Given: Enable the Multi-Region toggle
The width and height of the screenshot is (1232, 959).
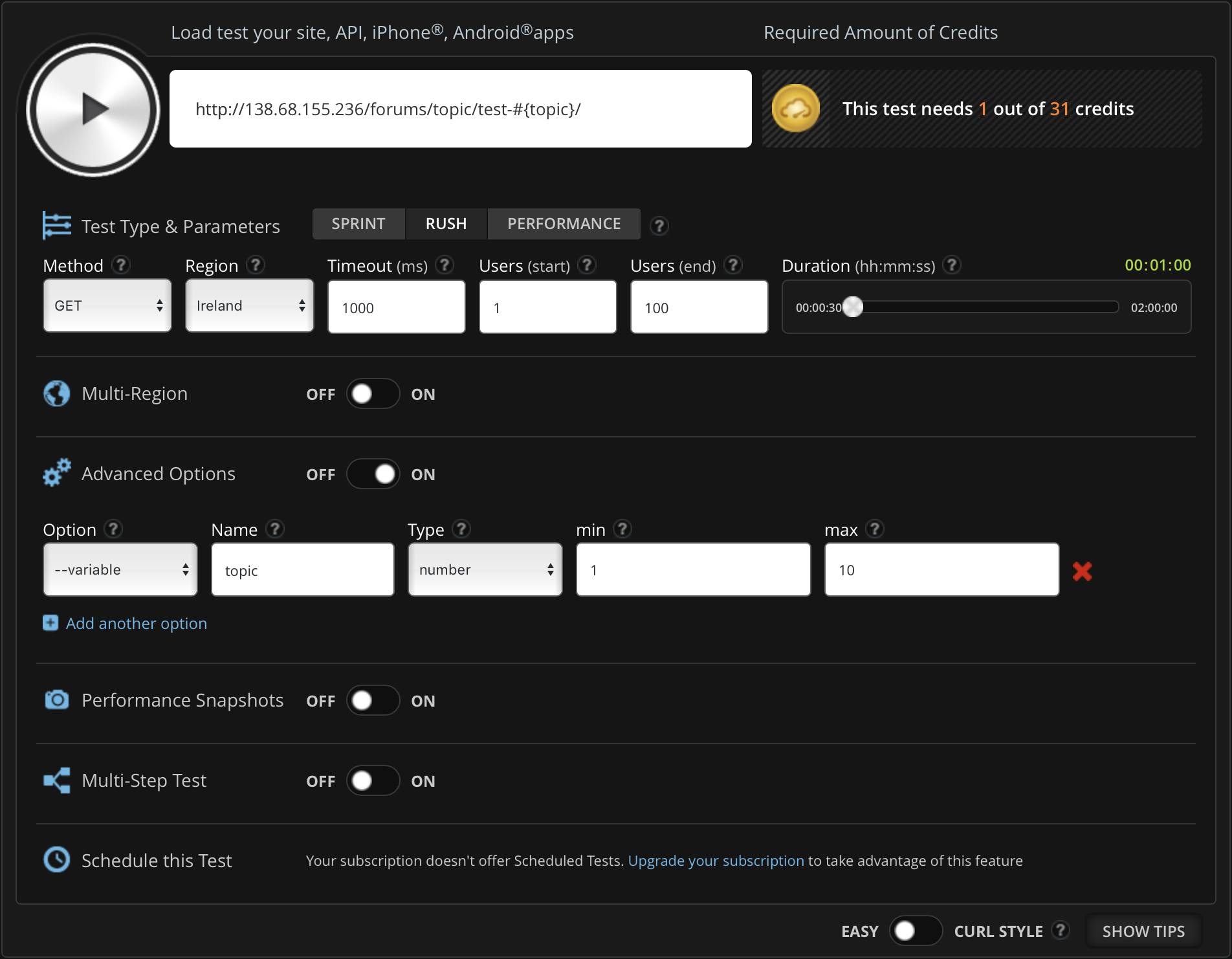Looking at the screenshot, I should click(373, 394).
